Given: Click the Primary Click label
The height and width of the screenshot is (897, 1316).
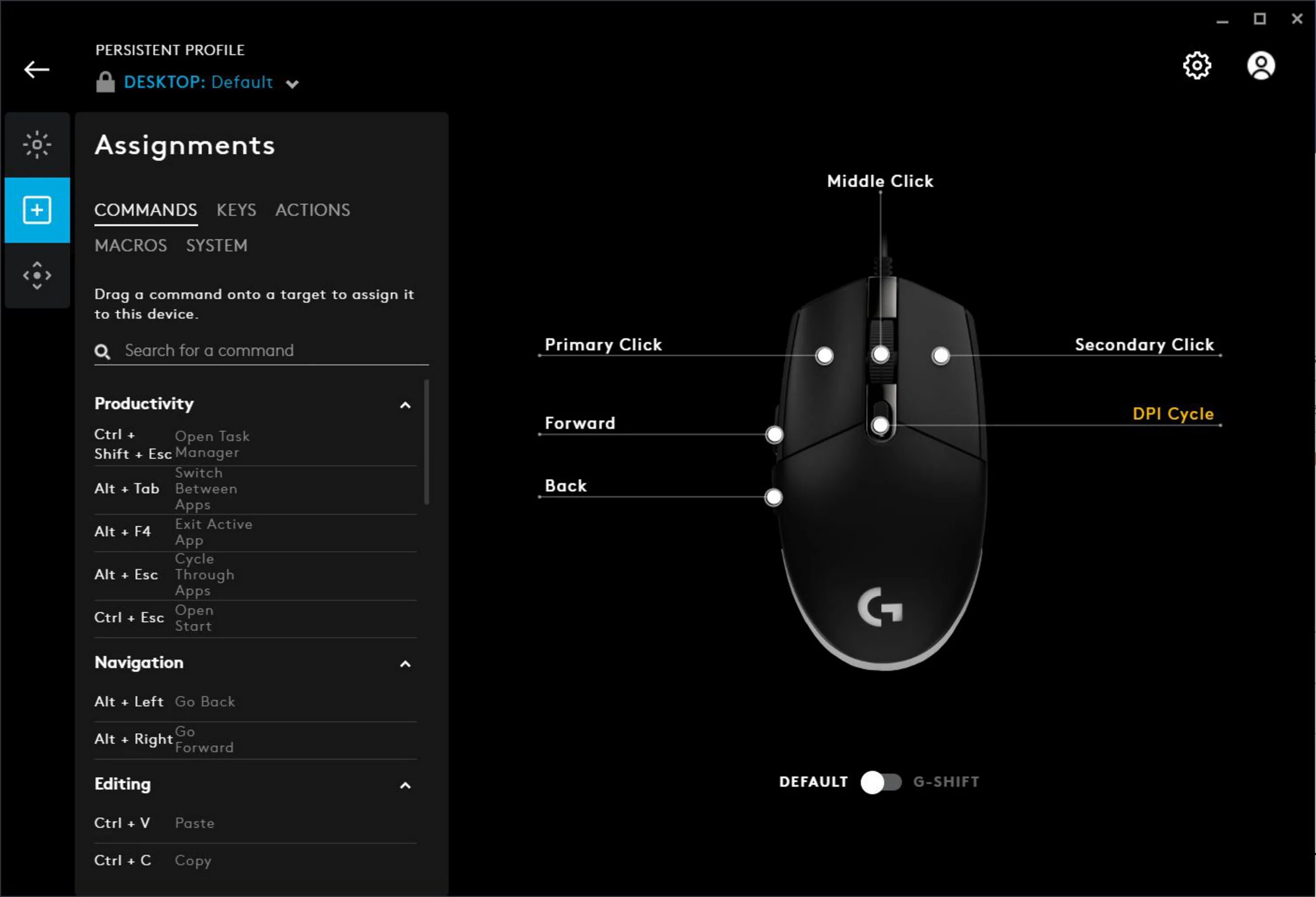Looking at the screenshot, I should [603, 344].
